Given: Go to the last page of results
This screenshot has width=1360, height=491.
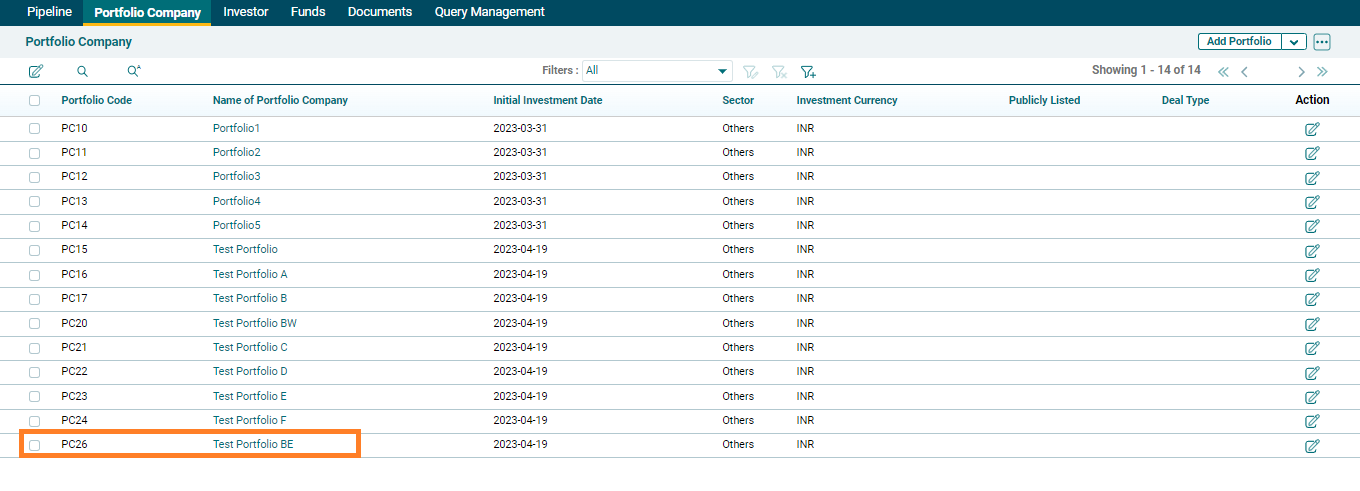Looking at the screenshot, I should [x=1322, y=71].
